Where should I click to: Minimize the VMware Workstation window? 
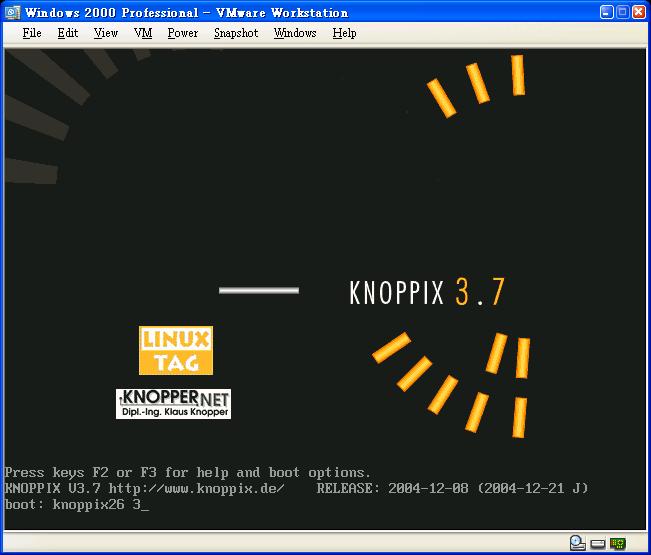tap(607, 12)
